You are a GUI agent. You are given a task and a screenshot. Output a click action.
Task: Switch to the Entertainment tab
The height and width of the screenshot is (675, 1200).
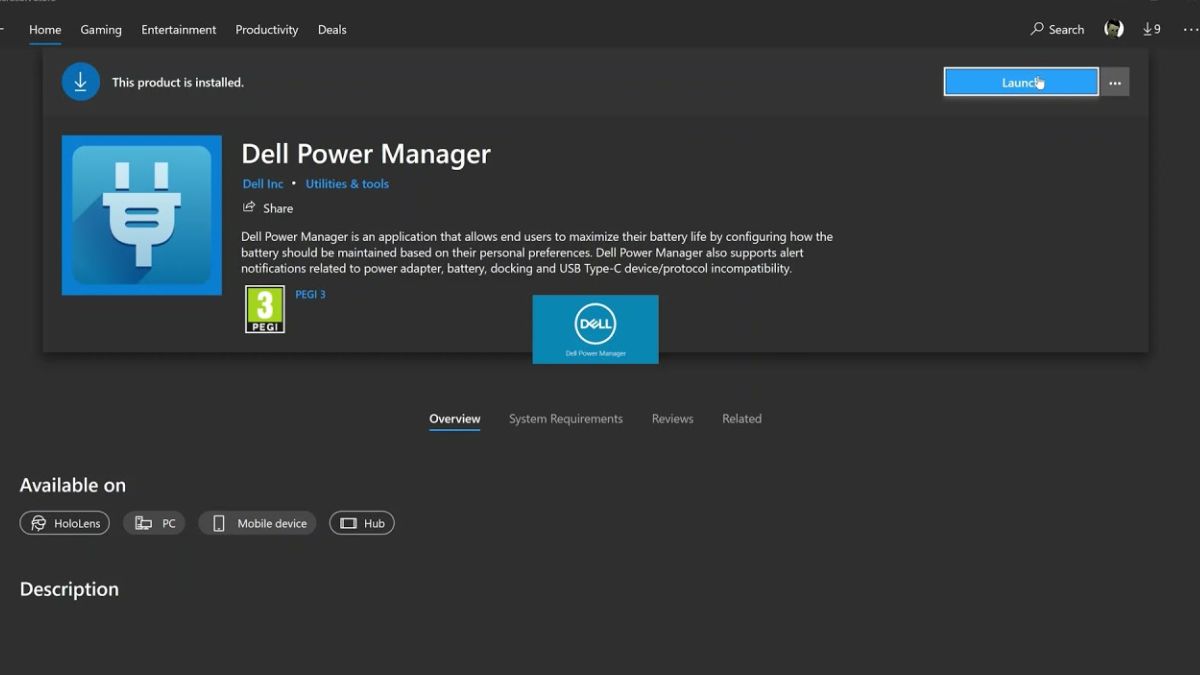coord(179,29)
